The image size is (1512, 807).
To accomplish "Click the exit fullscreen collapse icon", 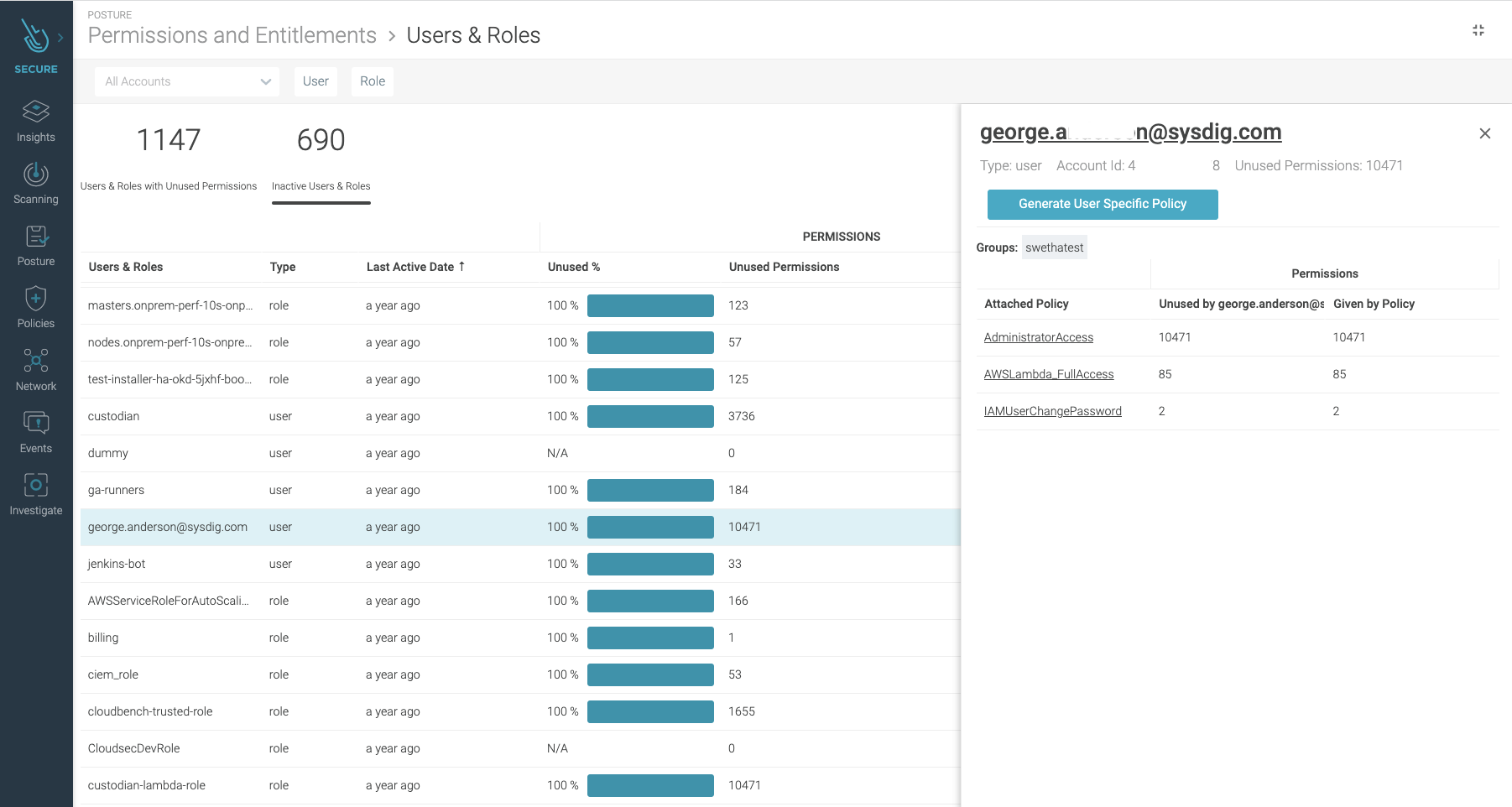I will (1478, 30).
